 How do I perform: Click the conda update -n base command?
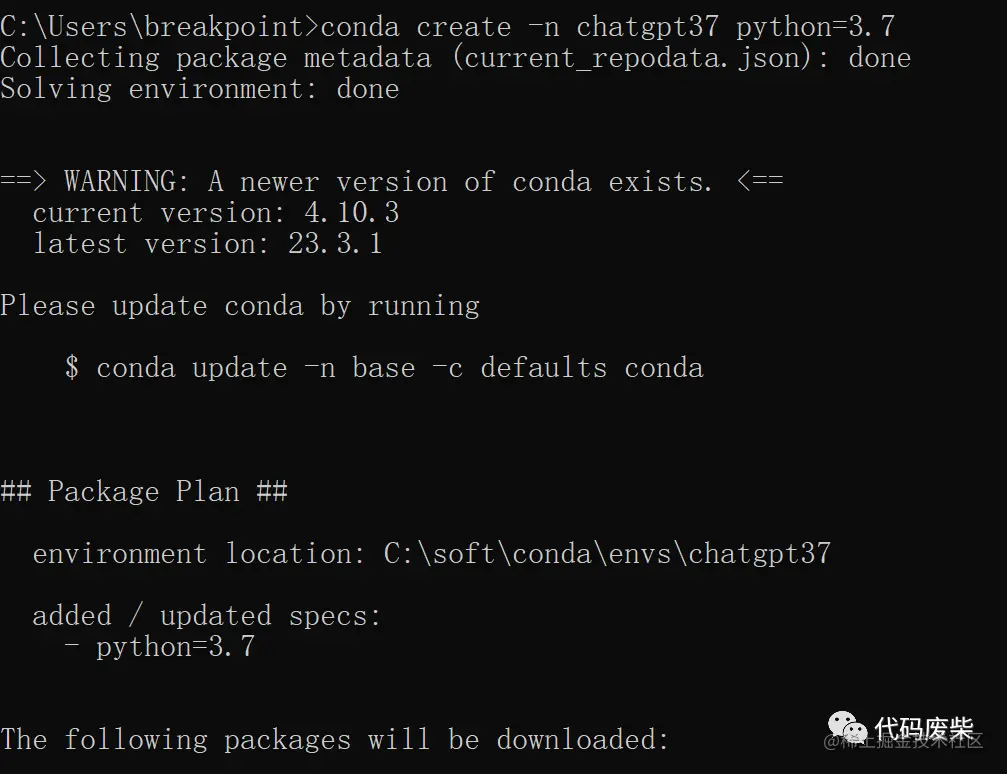click(x=399, y=368)
